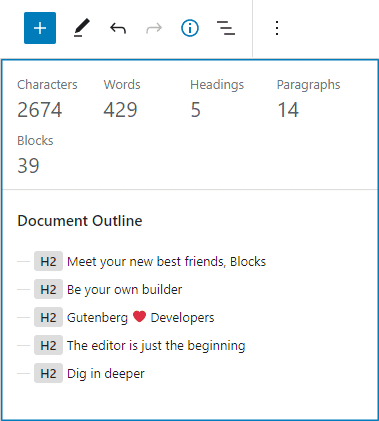Undo the last change
This screenshot has width=379, height=421.
pyautogui.click(x=118, y=28)
